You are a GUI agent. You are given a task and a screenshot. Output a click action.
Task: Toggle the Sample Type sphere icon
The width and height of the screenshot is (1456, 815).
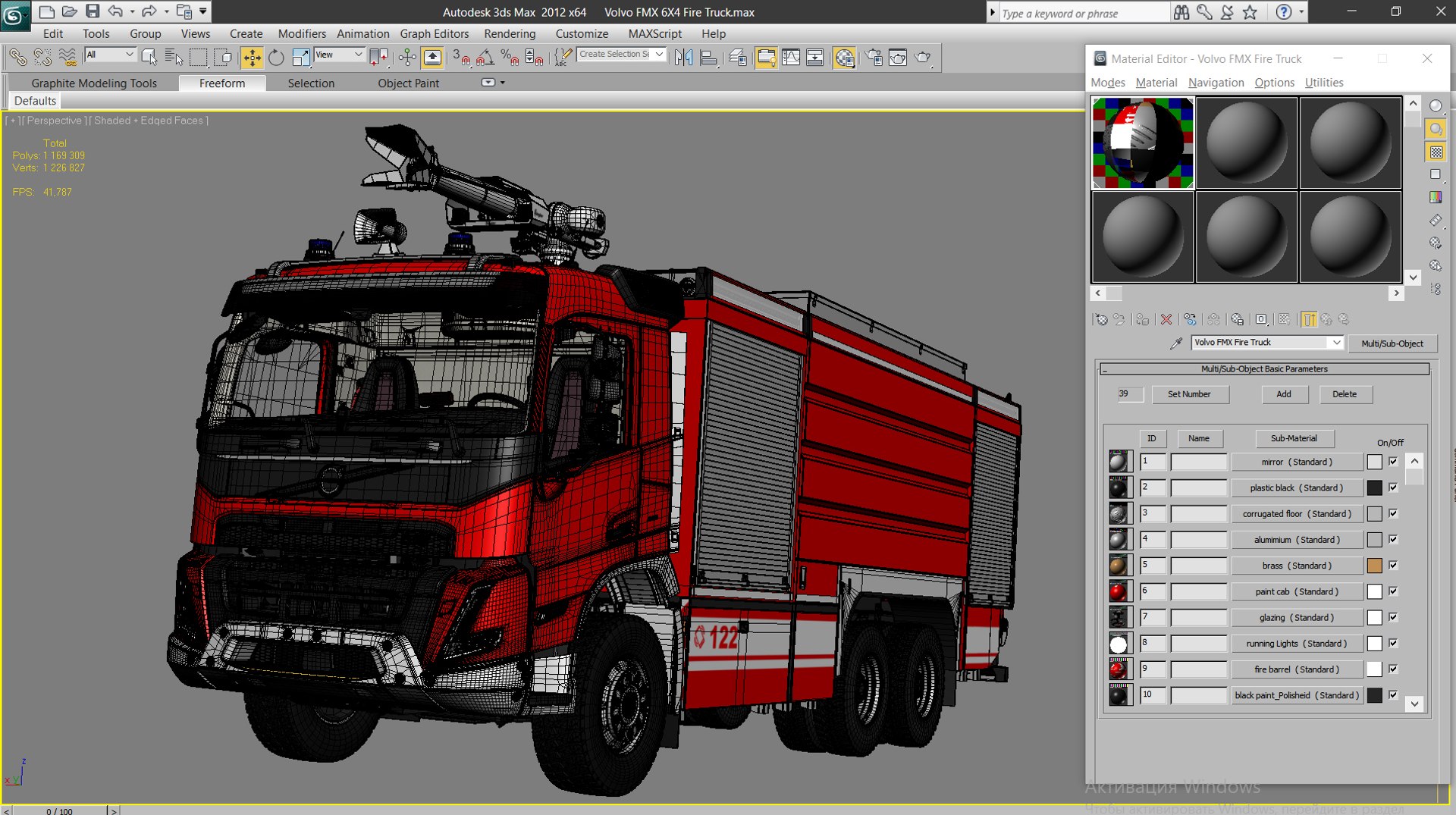(x=1436, y=106)
